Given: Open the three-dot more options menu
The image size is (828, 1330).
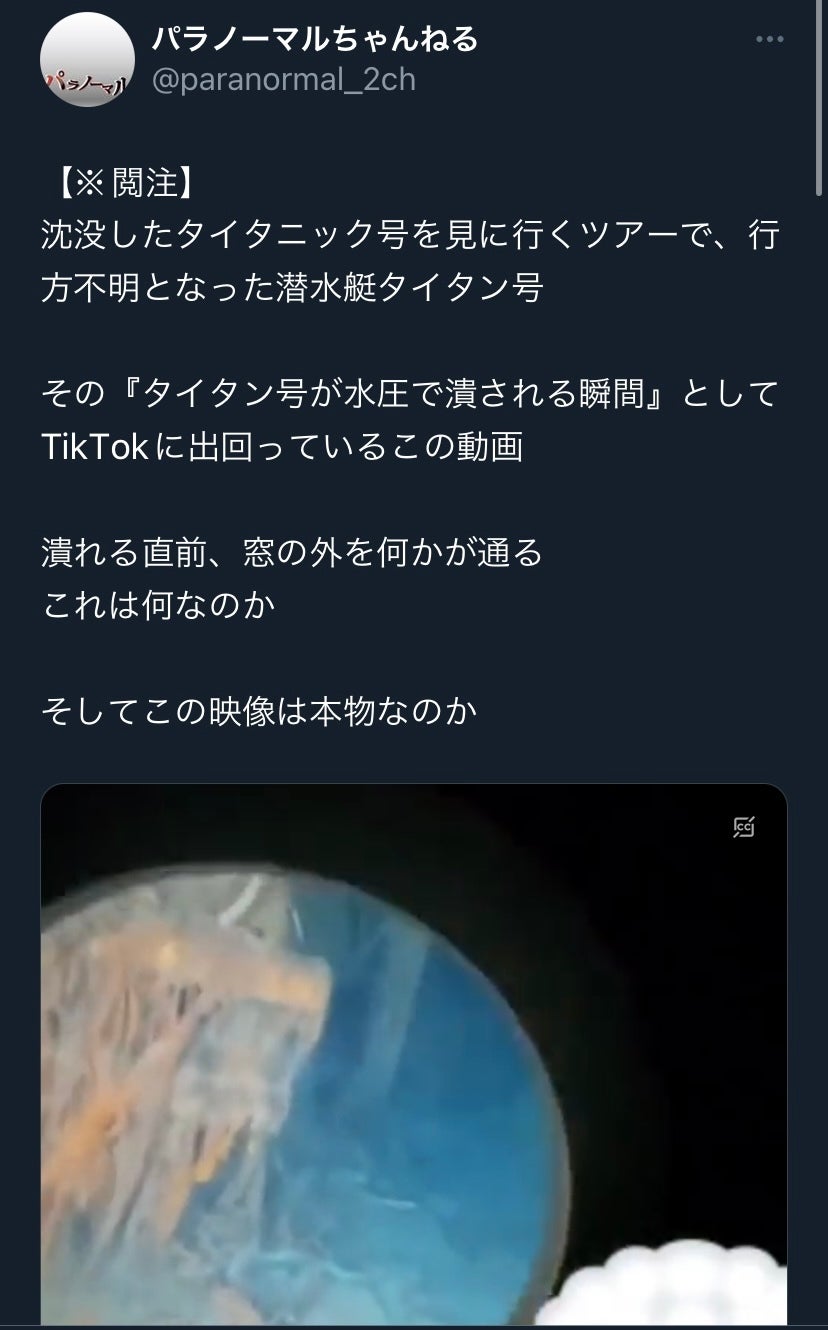Looking at the screenshot, I should click(x=768, y=39).
